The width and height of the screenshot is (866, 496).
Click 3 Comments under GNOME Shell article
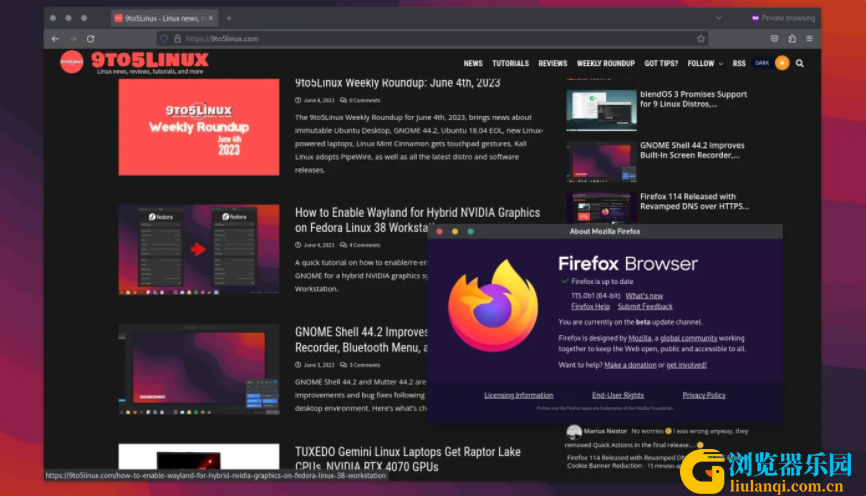360,365
